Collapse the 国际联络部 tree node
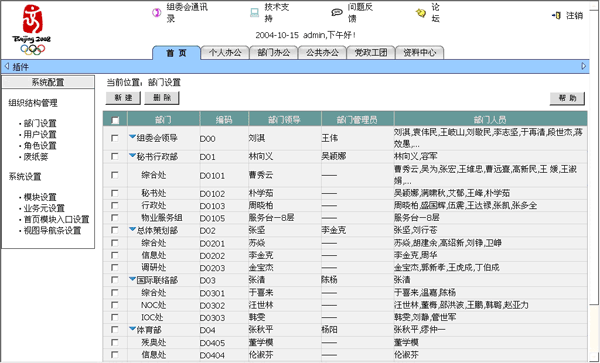The height and width of the screenshot is (363, 600). pos(132,278)
